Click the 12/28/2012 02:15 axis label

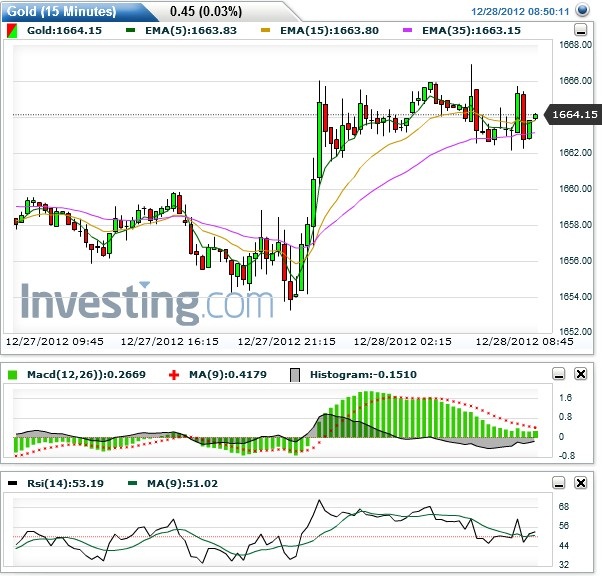[402, 341]
